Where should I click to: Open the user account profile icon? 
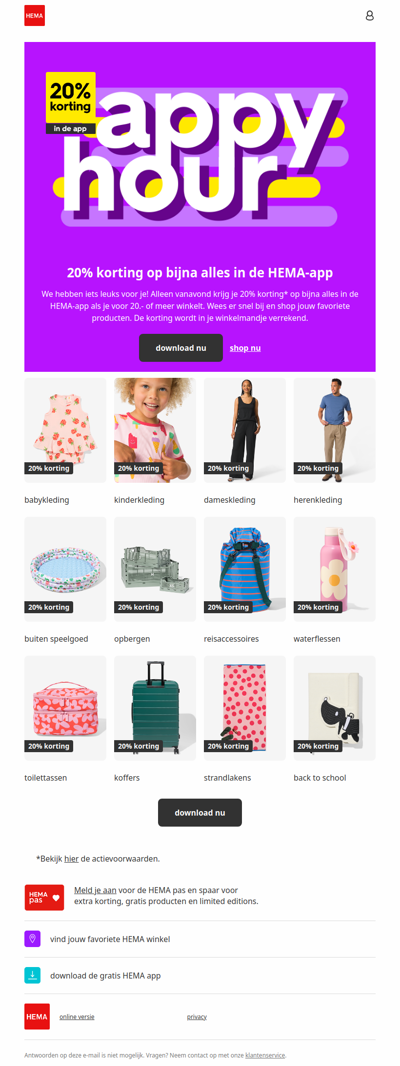(x=369, y=15)
